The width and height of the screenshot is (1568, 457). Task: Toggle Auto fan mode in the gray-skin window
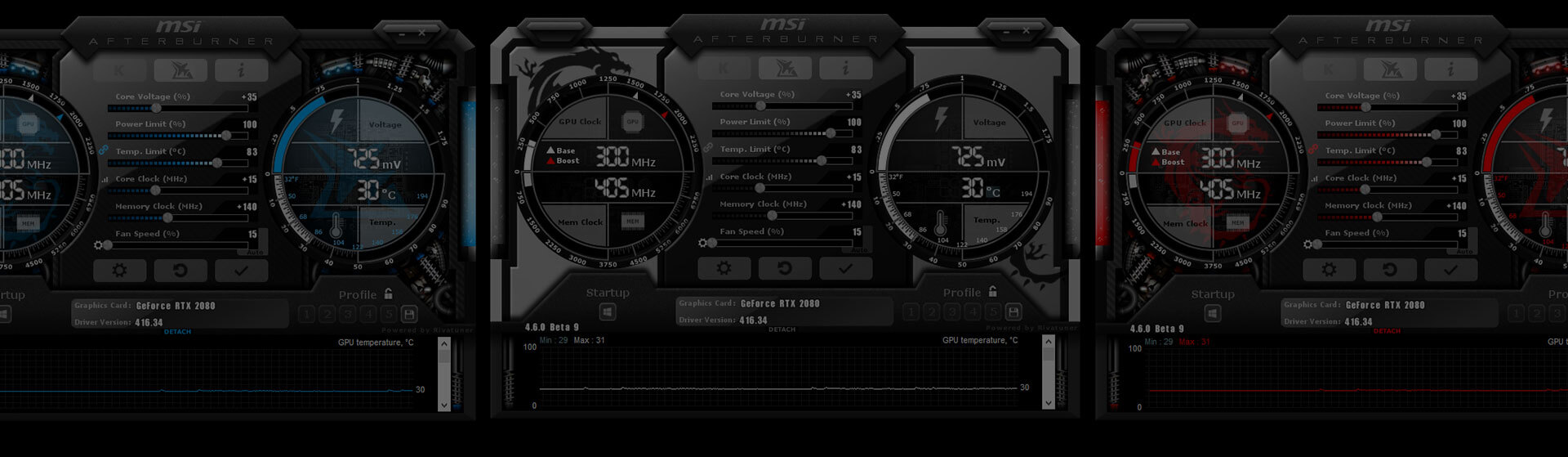click(x=859, y=250)
